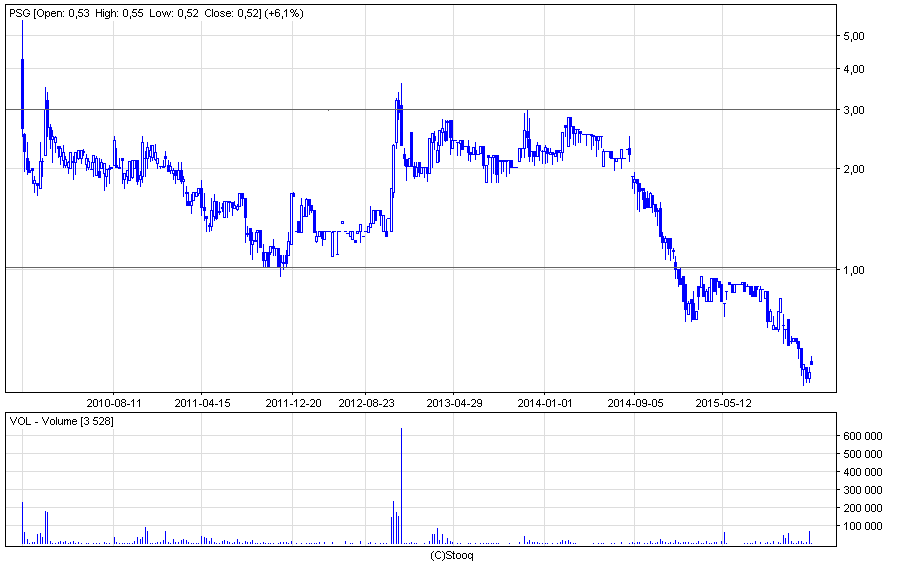Click the 500 000 volume axis label

[x=862, y=454]
